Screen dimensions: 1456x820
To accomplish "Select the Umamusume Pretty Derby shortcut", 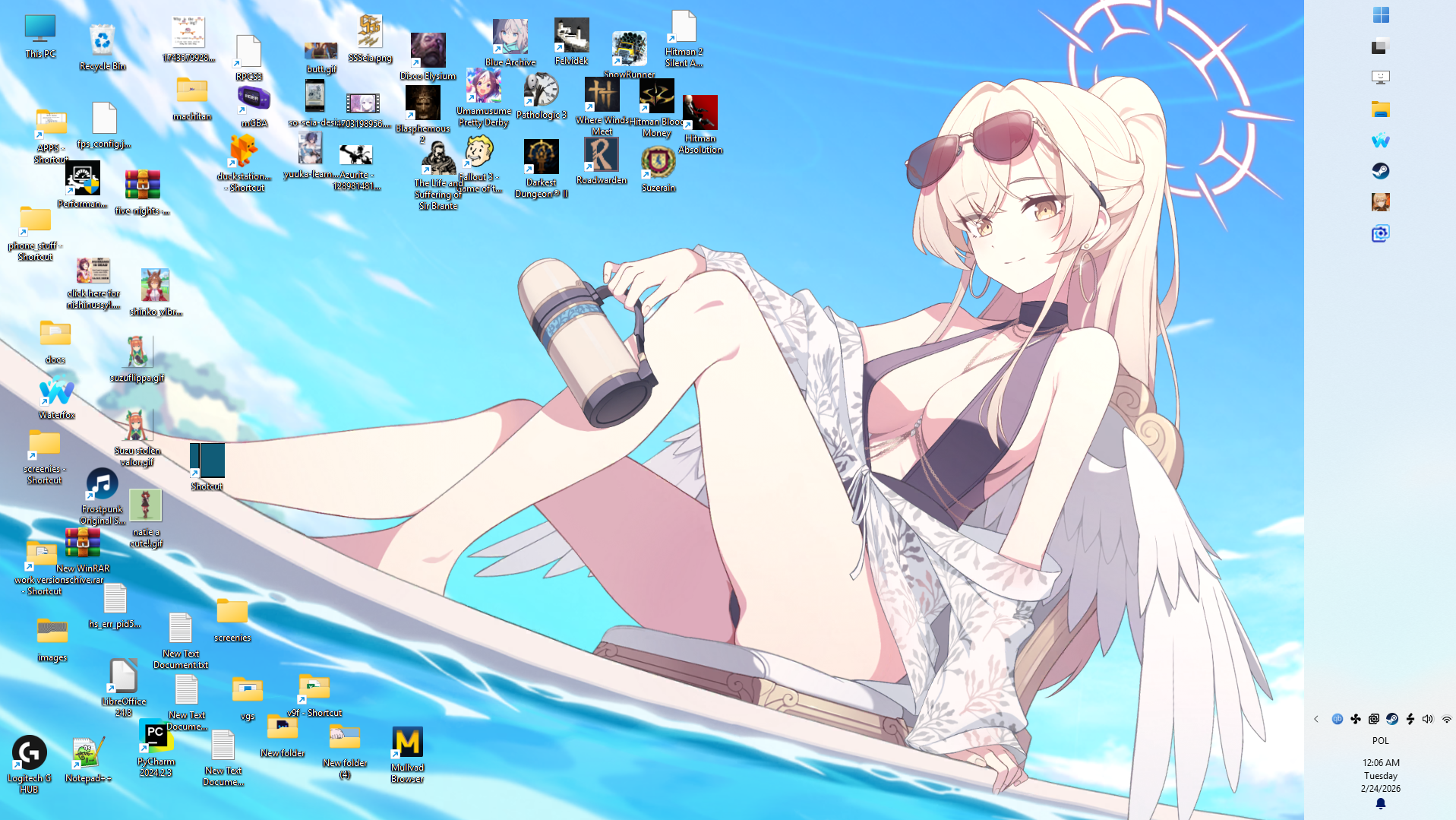I will tap(484, 97).
